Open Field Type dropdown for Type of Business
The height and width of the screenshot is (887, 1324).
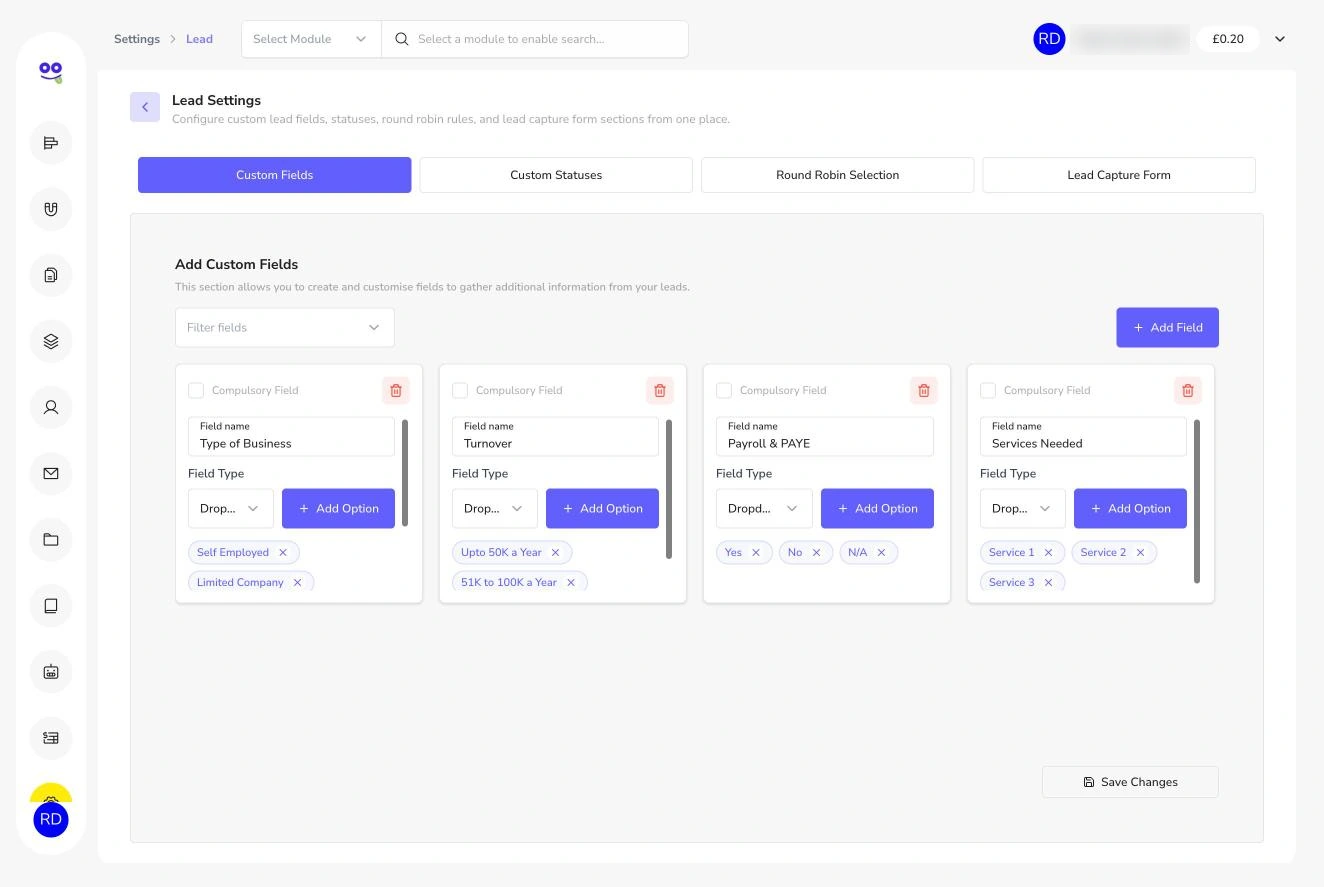(231, 508)
